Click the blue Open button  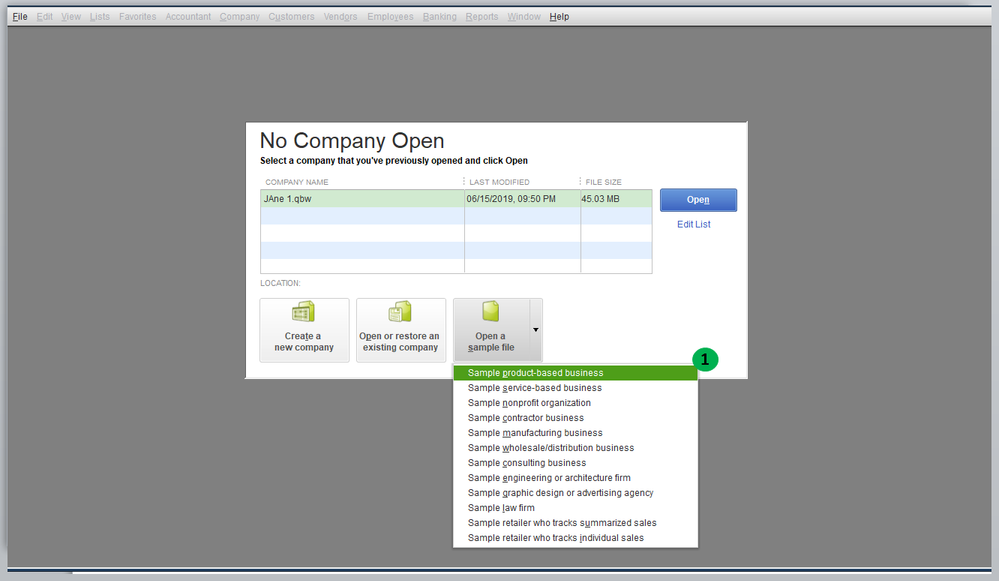[698, 200]
